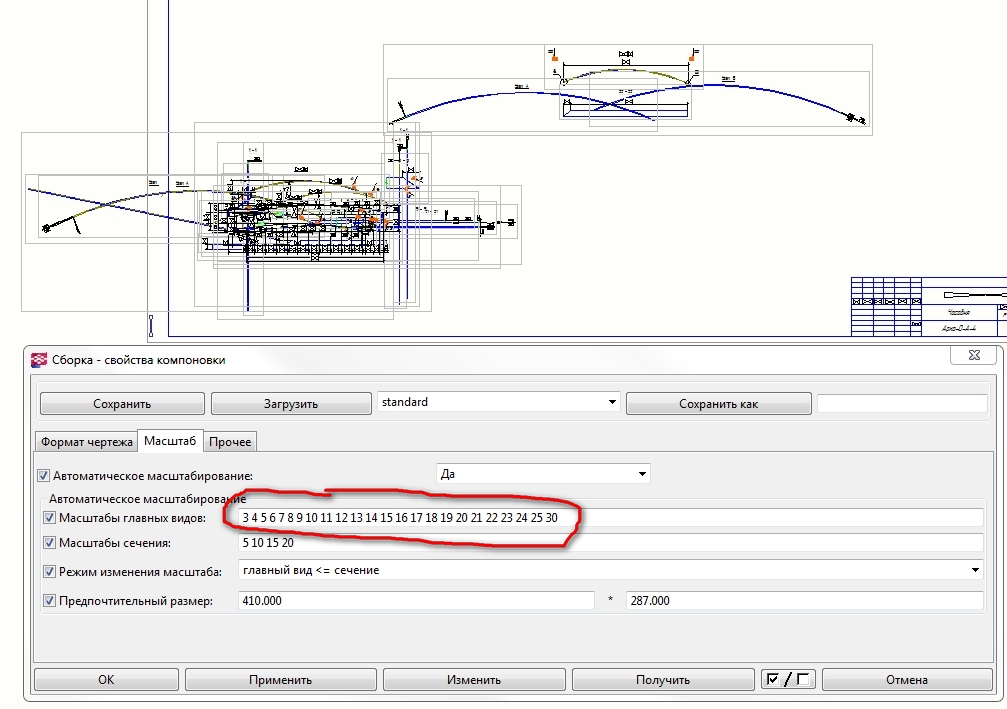
Task: Expand the auto scaling 'Да' dropdown
Action: [x=642, y=474]
